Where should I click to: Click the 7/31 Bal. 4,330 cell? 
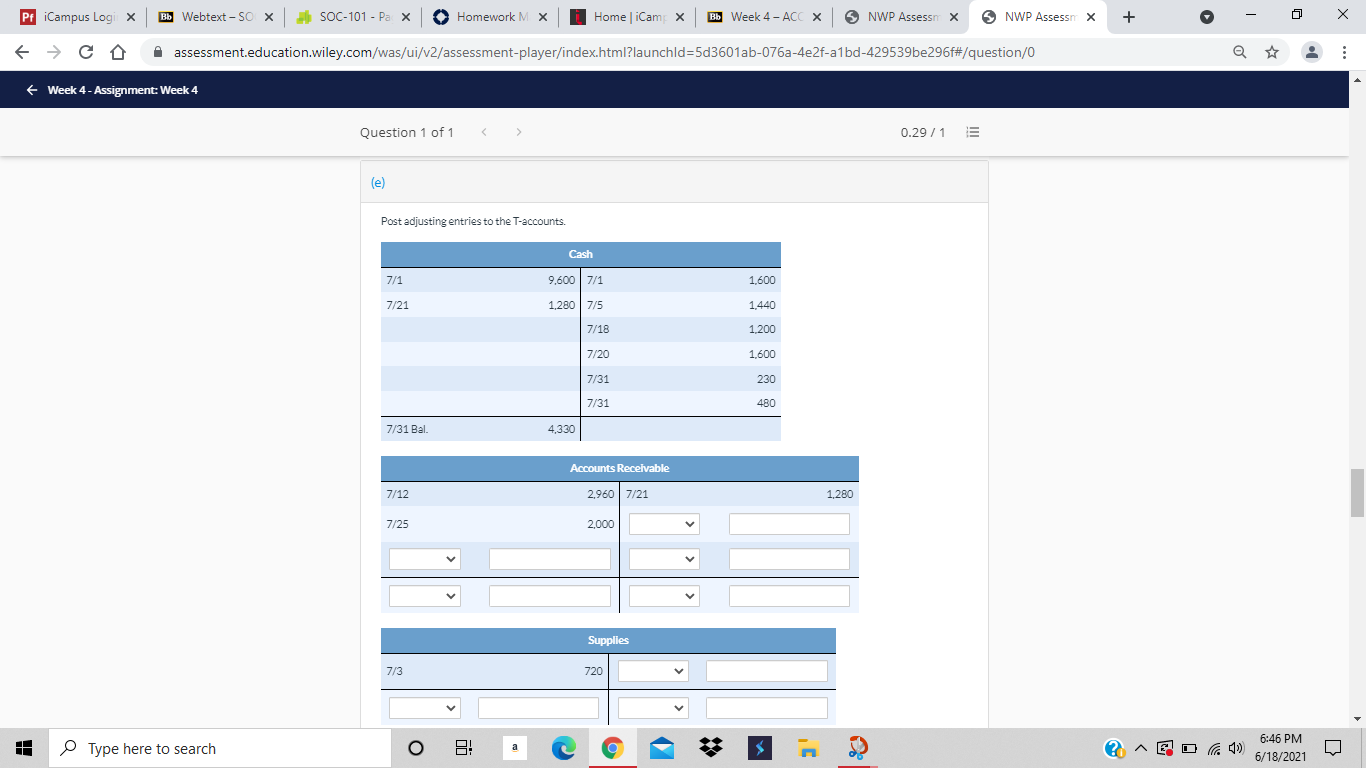pos(480,429)
